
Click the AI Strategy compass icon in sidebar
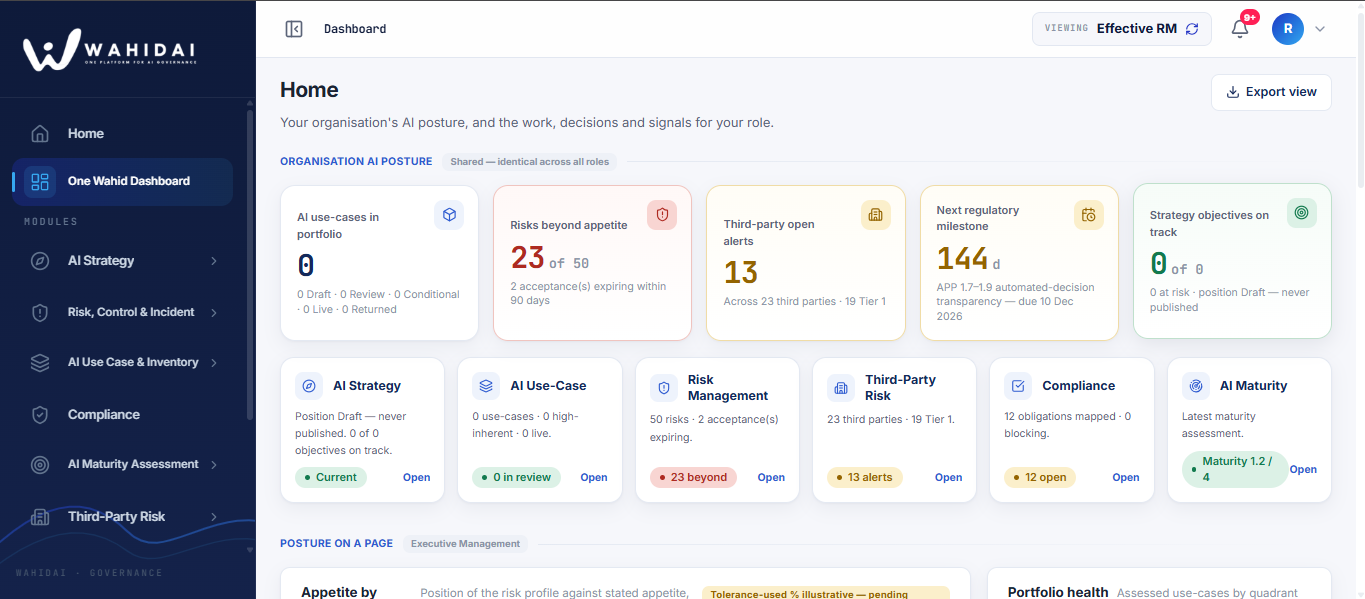coord(40,261)
